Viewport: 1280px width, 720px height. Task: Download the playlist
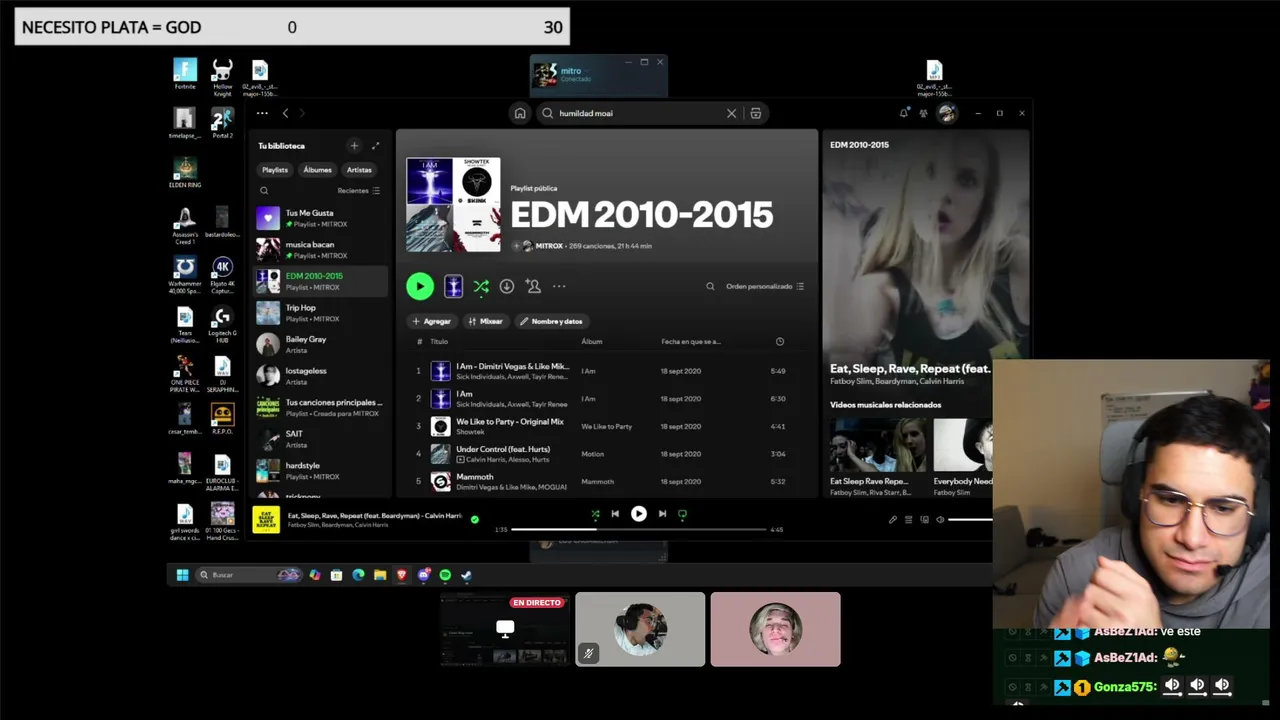click(507, 286)
